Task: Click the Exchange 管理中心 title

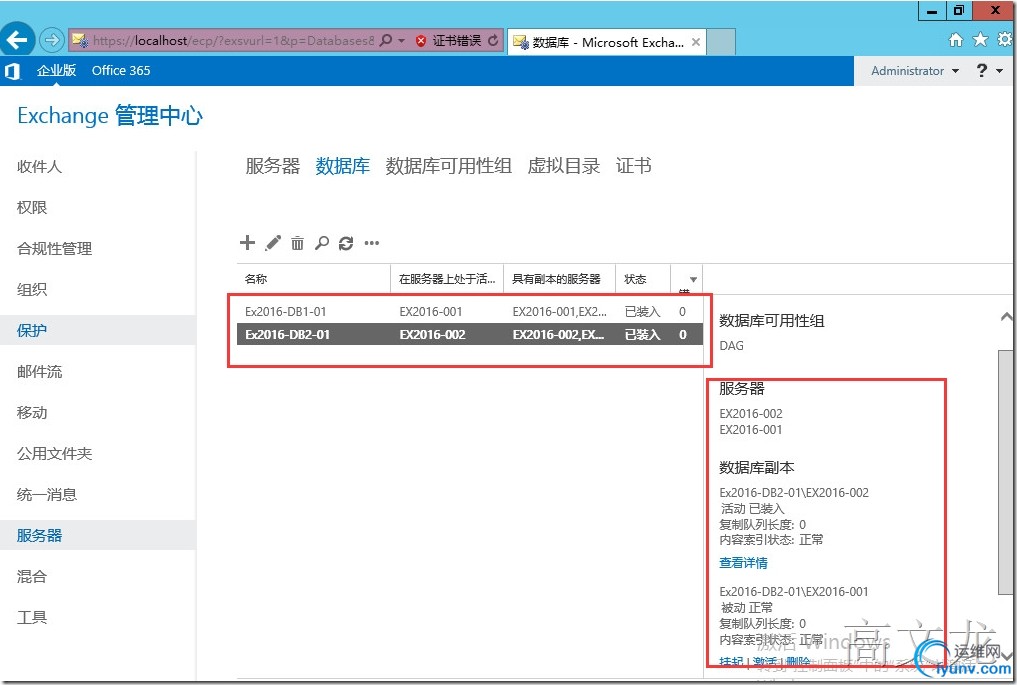Action: [x=110, y=115]
